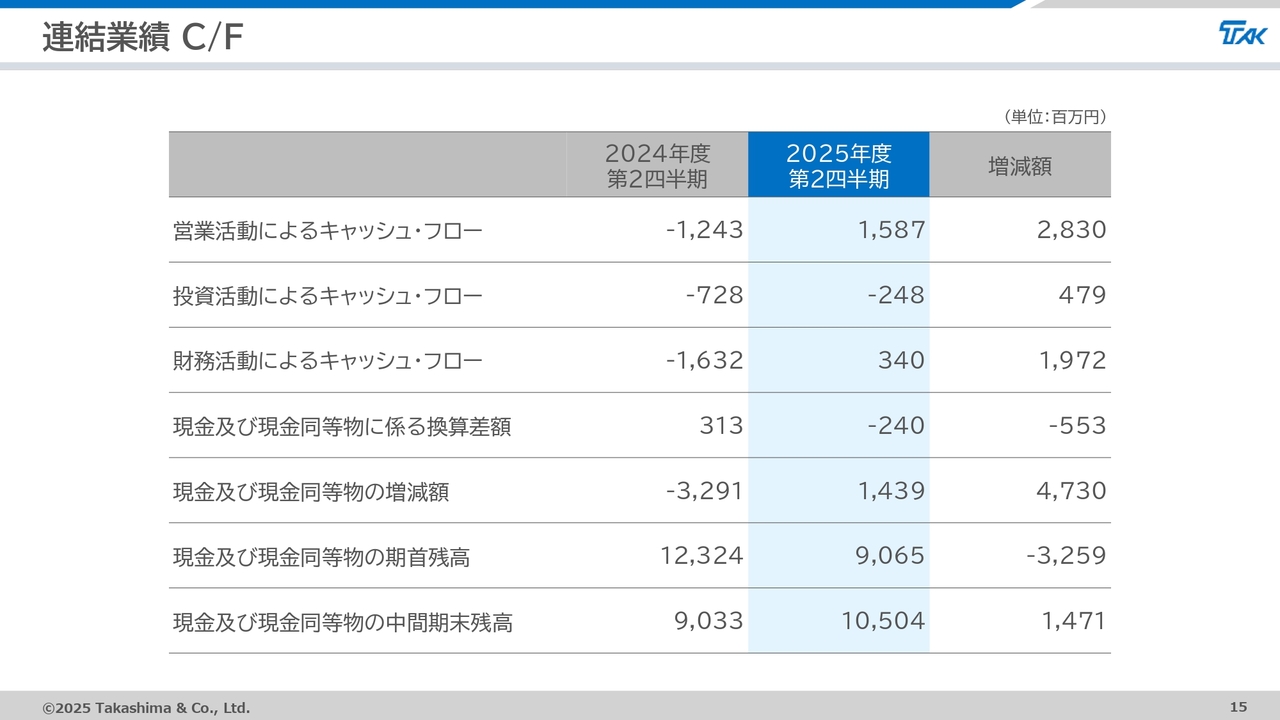This screenshot has width=1280, height=720.
Task: Select the 現金及び現金同等物に係る換算差額 row label
Action: pos(342,427)
